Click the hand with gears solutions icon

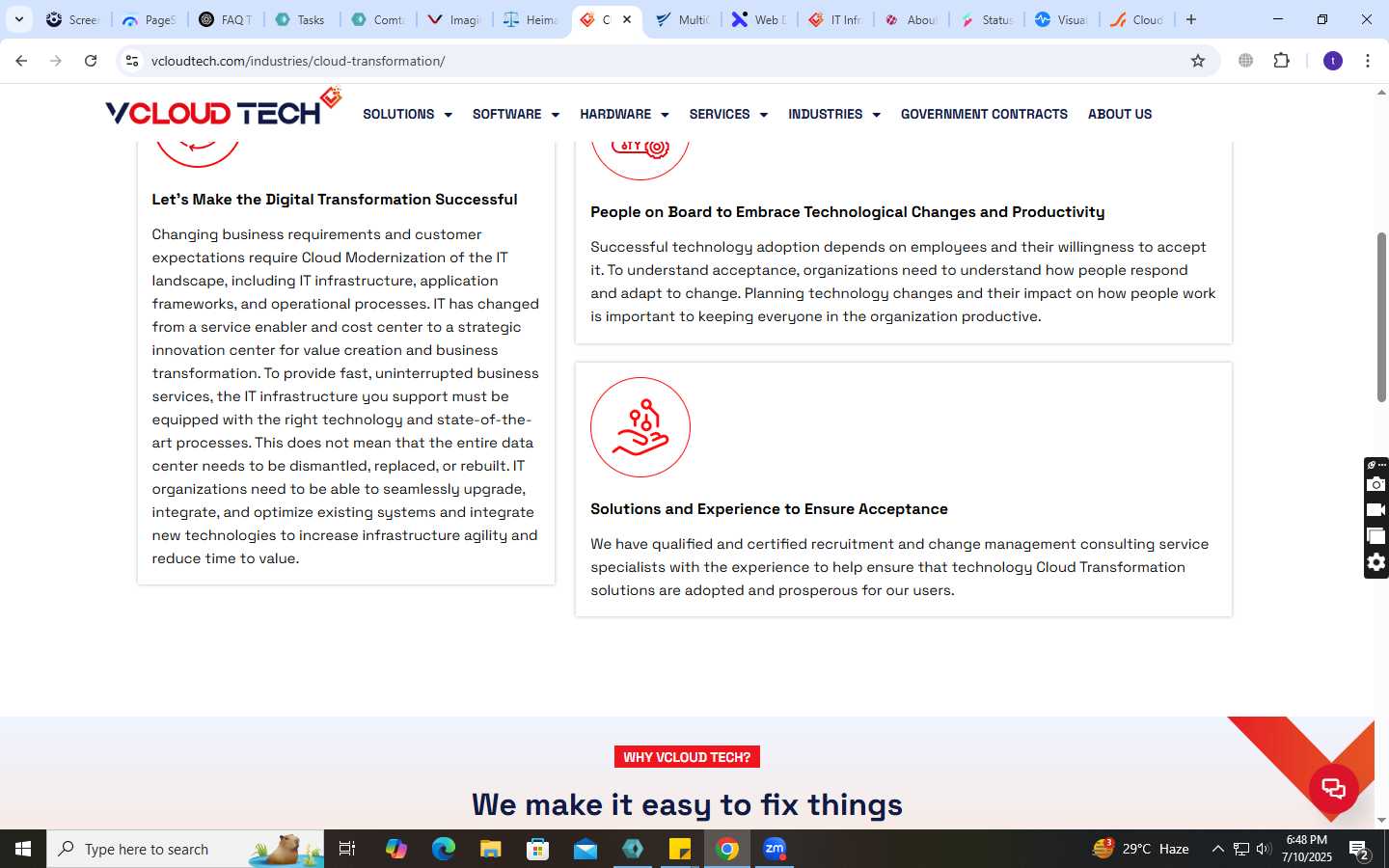pos(640,427)
